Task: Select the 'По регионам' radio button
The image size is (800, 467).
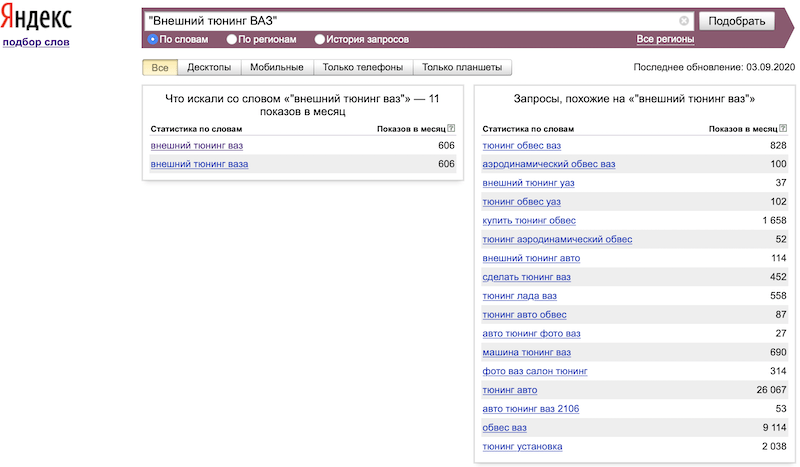Action: pyautogui.click(x=232, y=39)
